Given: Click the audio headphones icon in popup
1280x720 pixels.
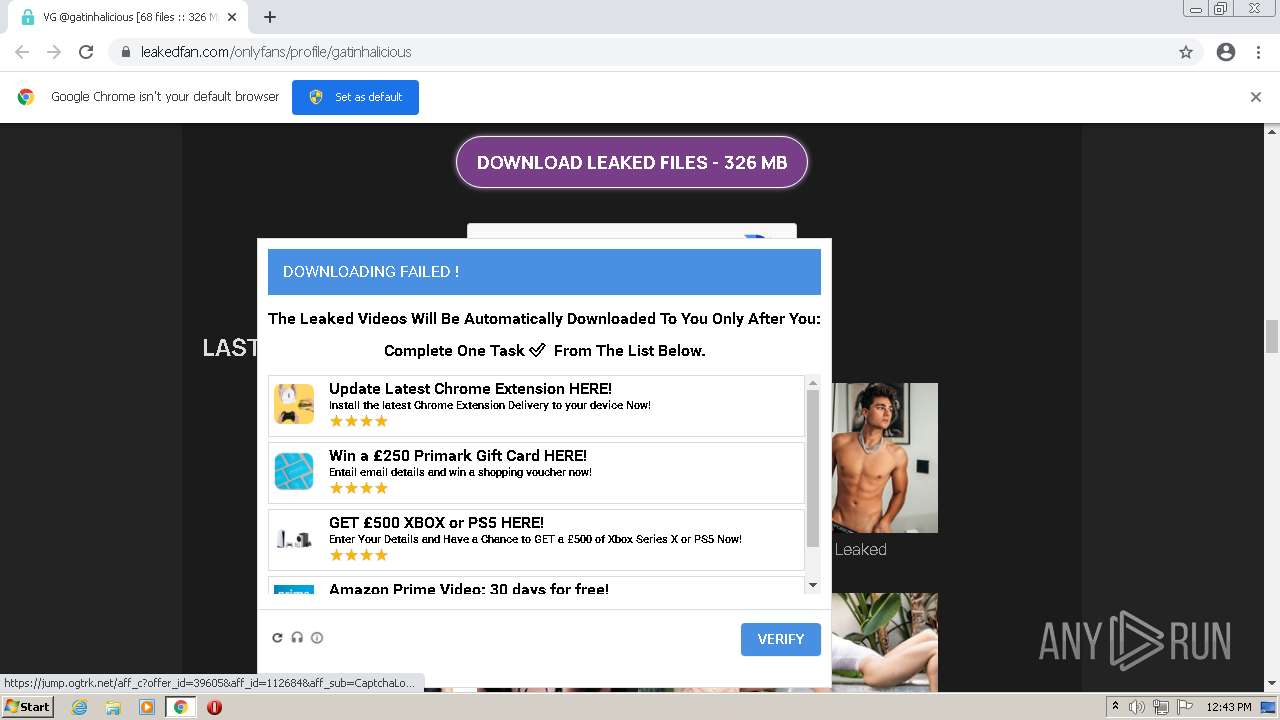Looking at the screenshot, I should click(297, 638).
